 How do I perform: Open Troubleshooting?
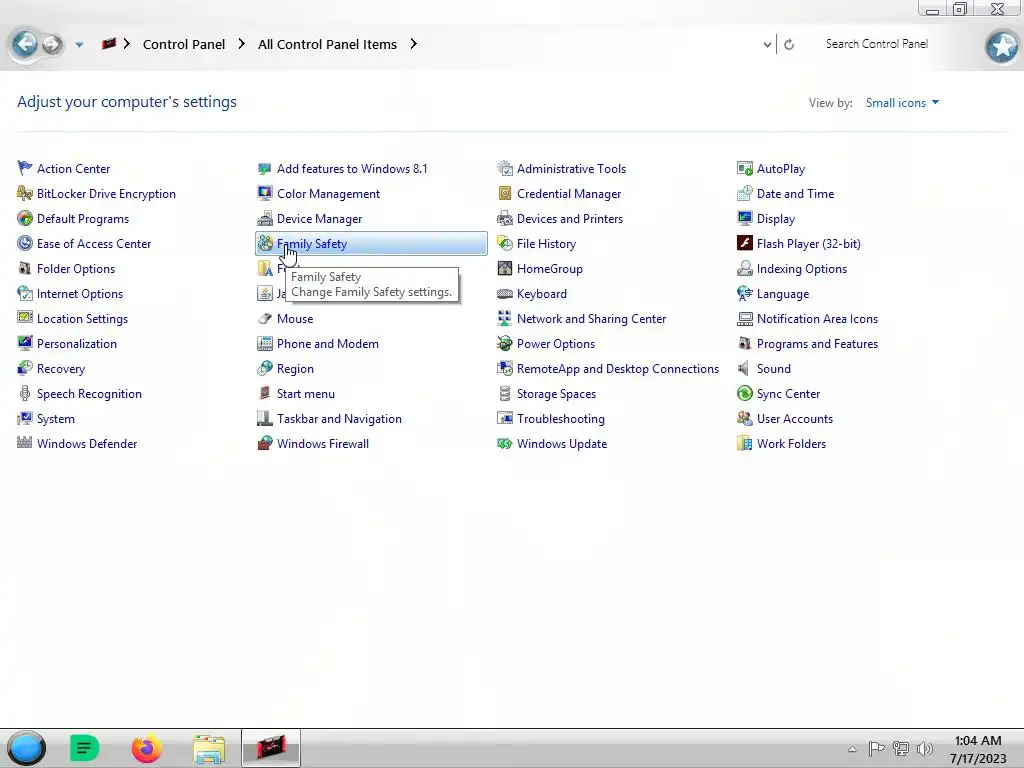pos(560,419)
